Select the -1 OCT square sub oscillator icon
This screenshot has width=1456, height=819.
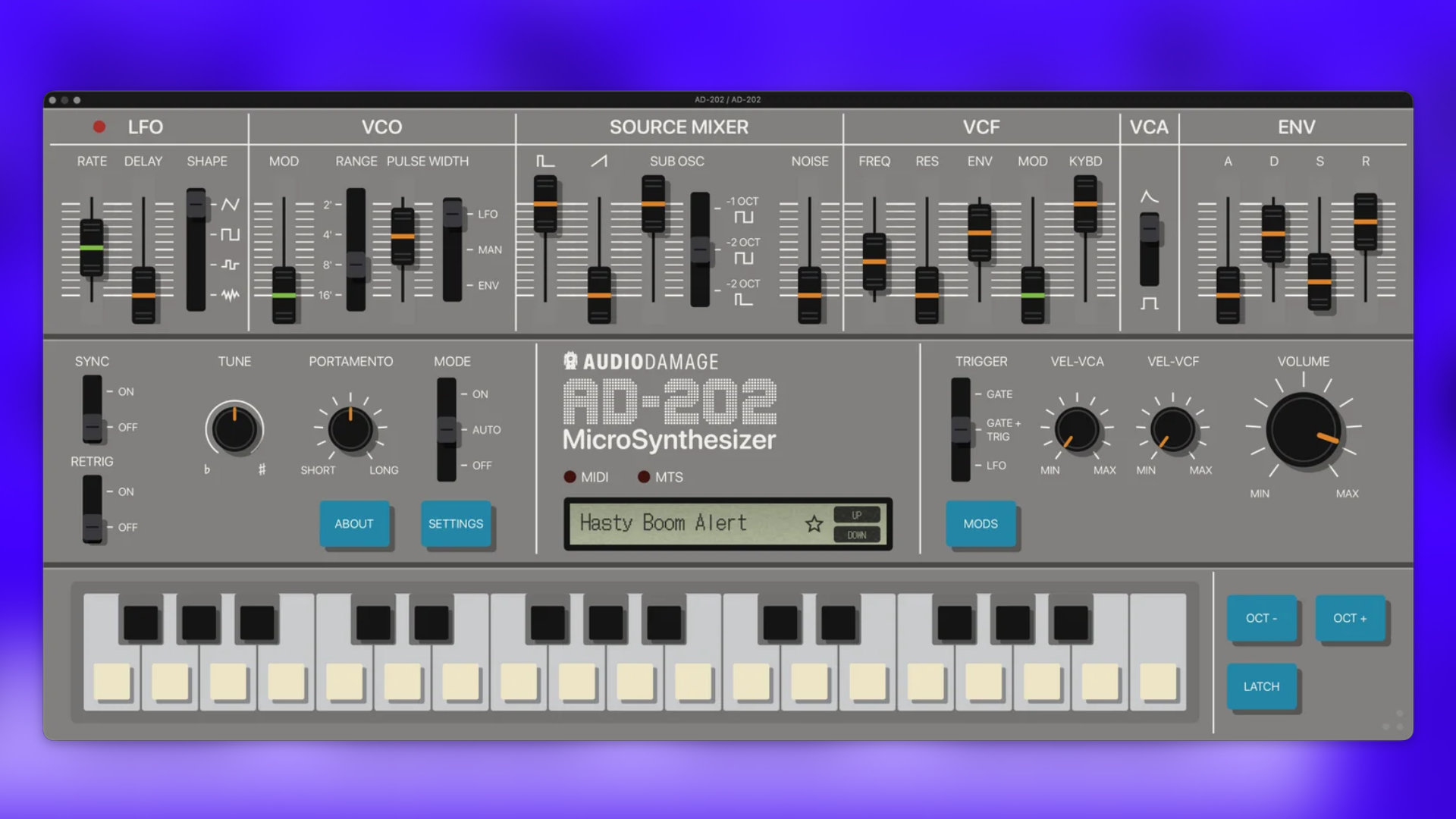pos(744,218)
